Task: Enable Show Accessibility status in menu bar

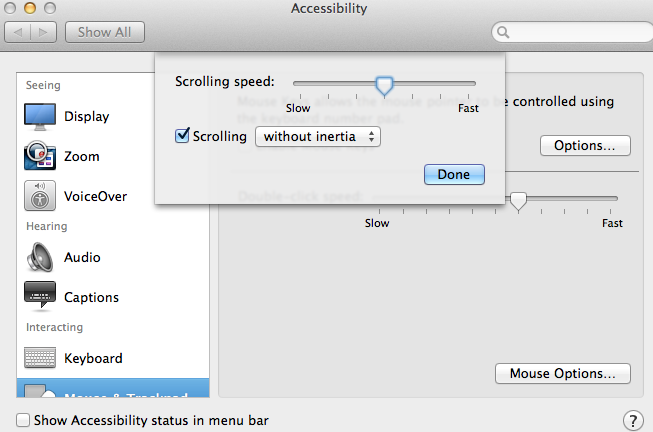Action: coord(24,421)
